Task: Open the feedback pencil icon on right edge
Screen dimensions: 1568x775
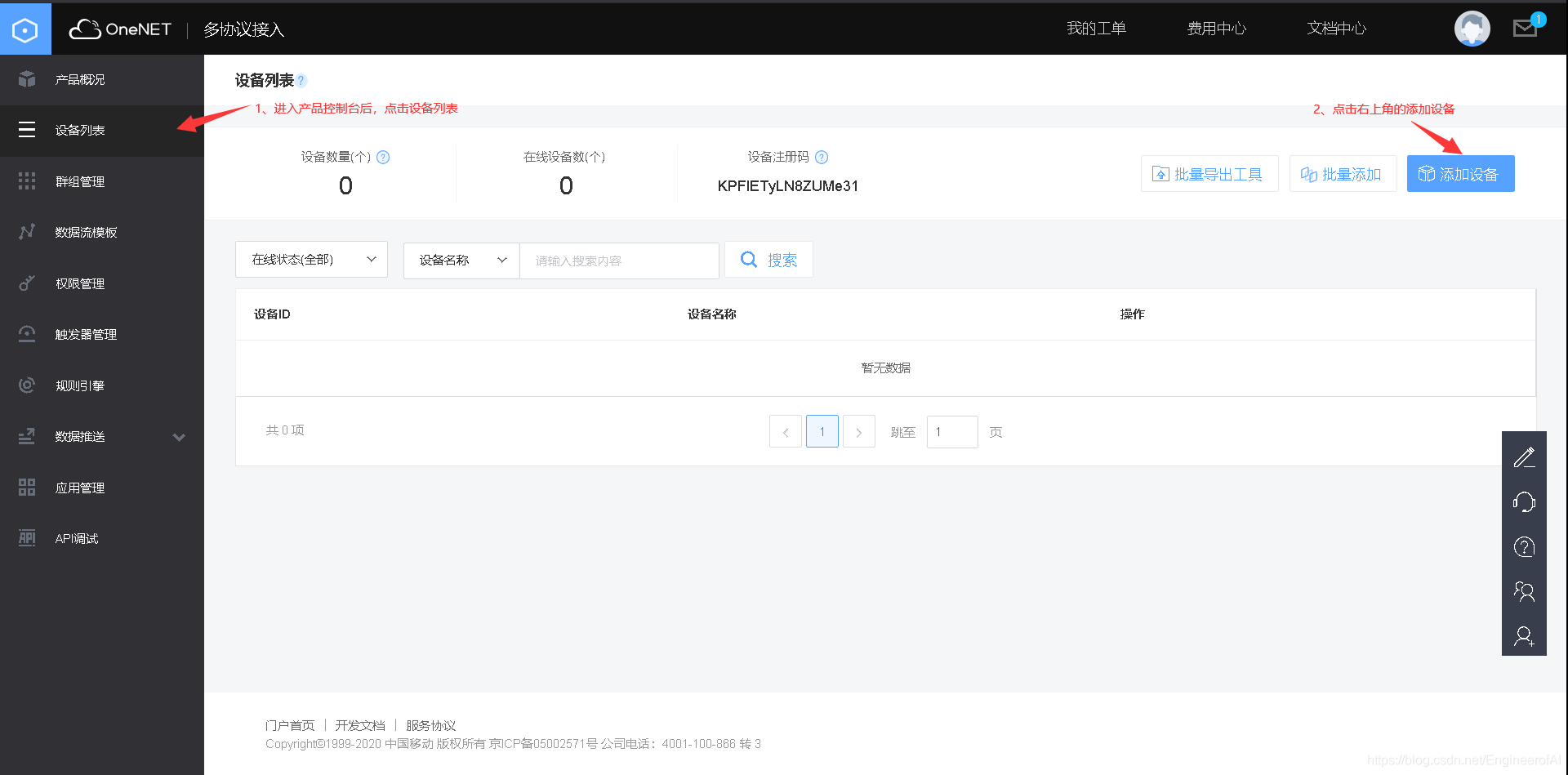Action: 1524,457
